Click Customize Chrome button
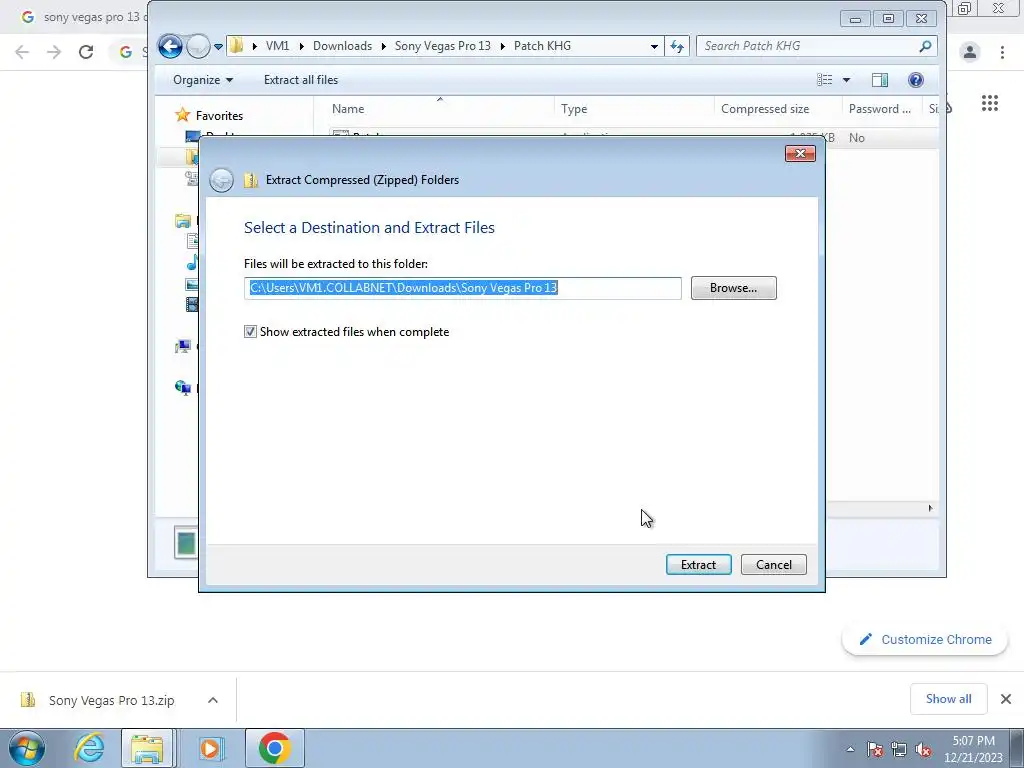 (925, 639)
